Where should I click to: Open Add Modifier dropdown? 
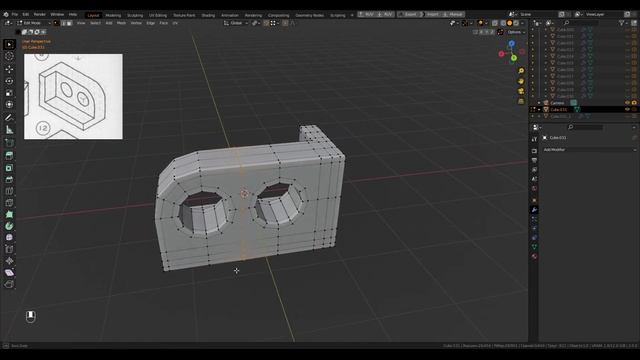pyautogui.click(x=589, y=150)
